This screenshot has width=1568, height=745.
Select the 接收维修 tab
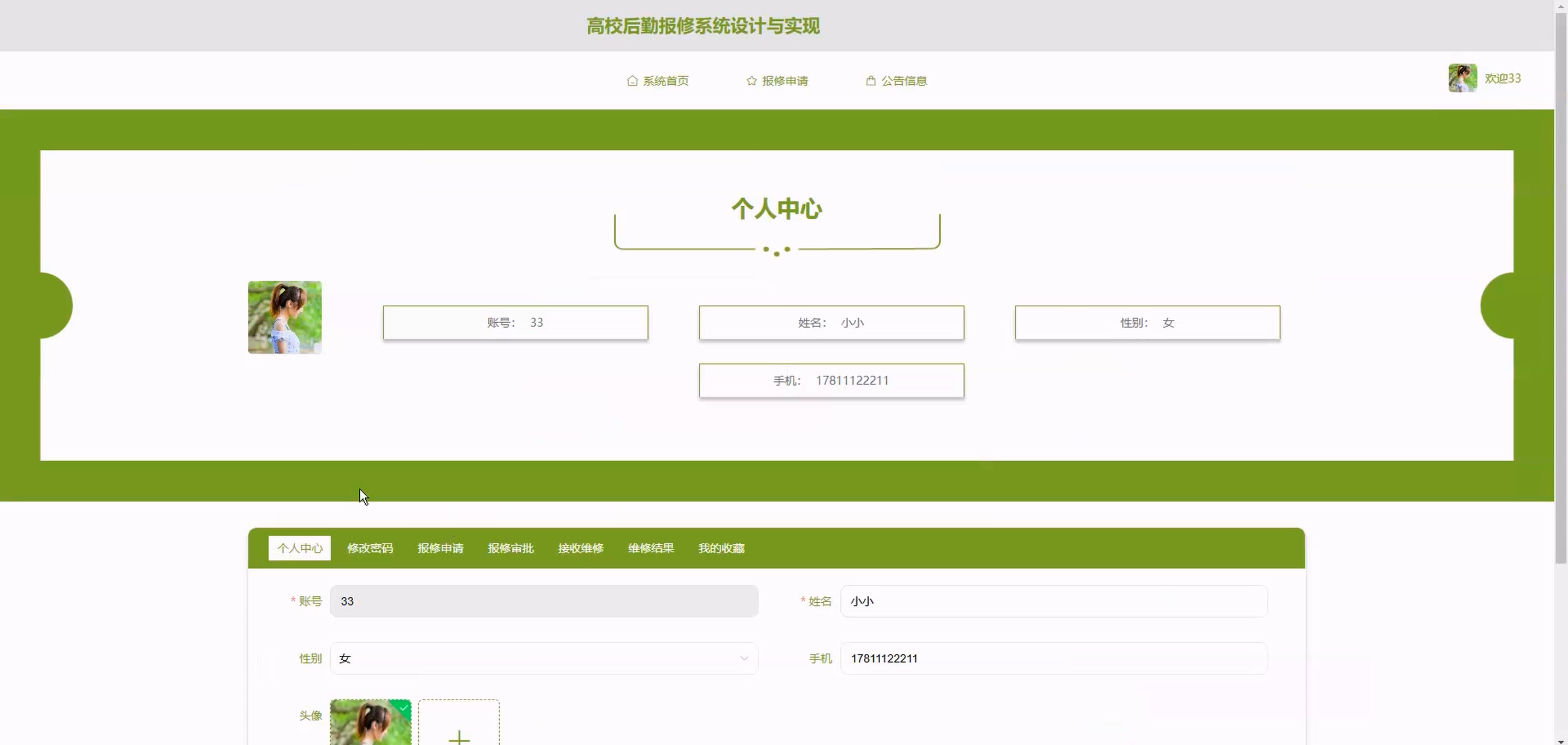[x=580, y=548]
